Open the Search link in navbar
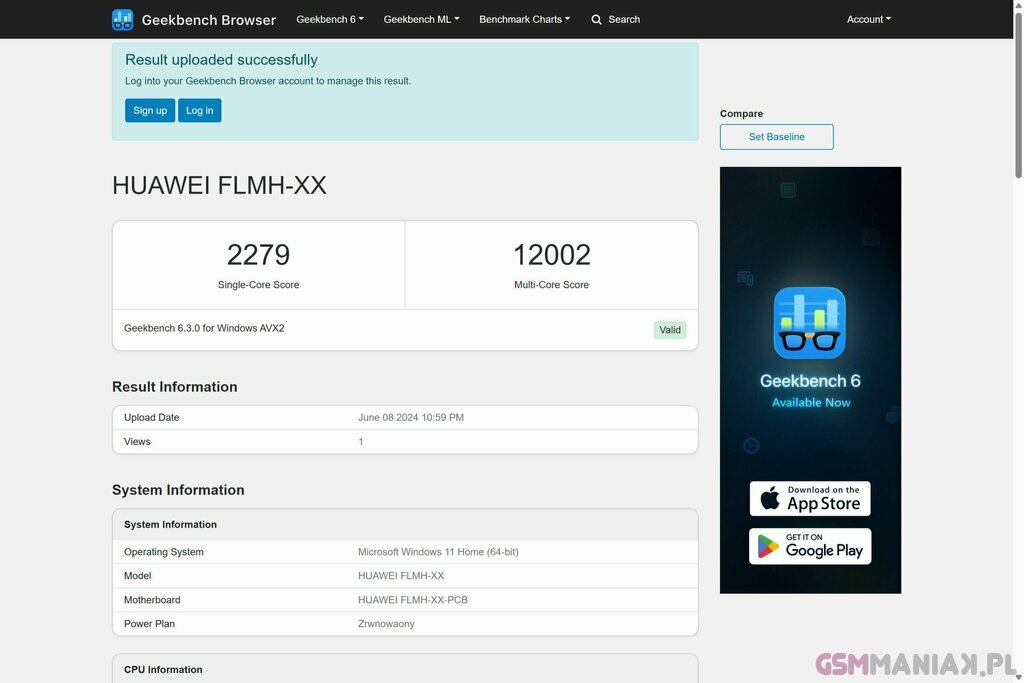This screenshot has width=1024, height=683. point(616,20)
